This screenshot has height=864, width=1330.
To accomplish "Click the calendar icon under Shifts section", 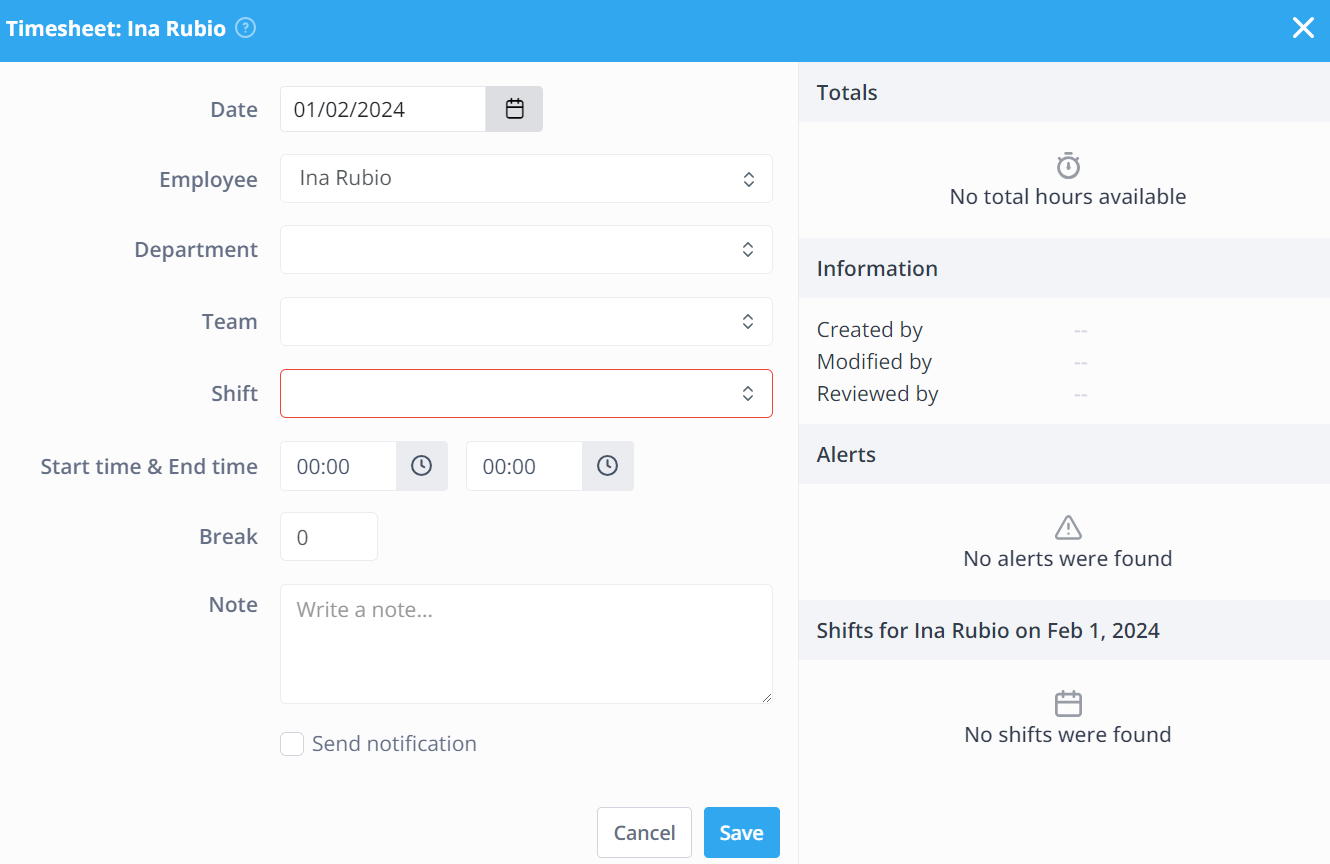I will pos(1067,703).
